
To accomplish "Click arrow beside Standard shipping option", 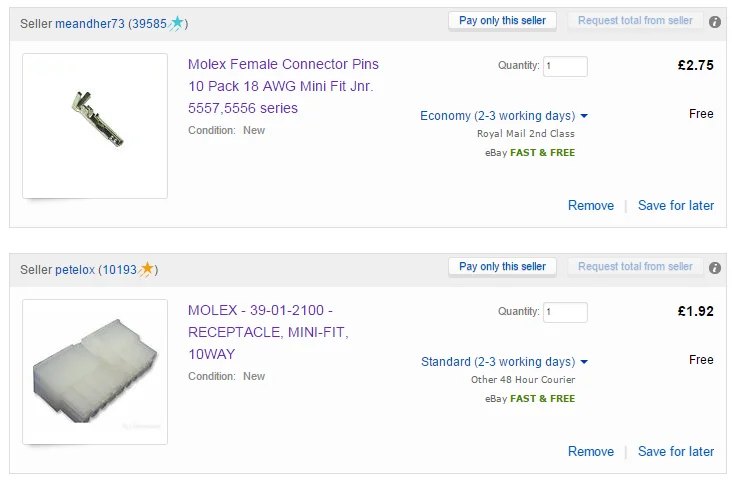I will coord(584,362).
